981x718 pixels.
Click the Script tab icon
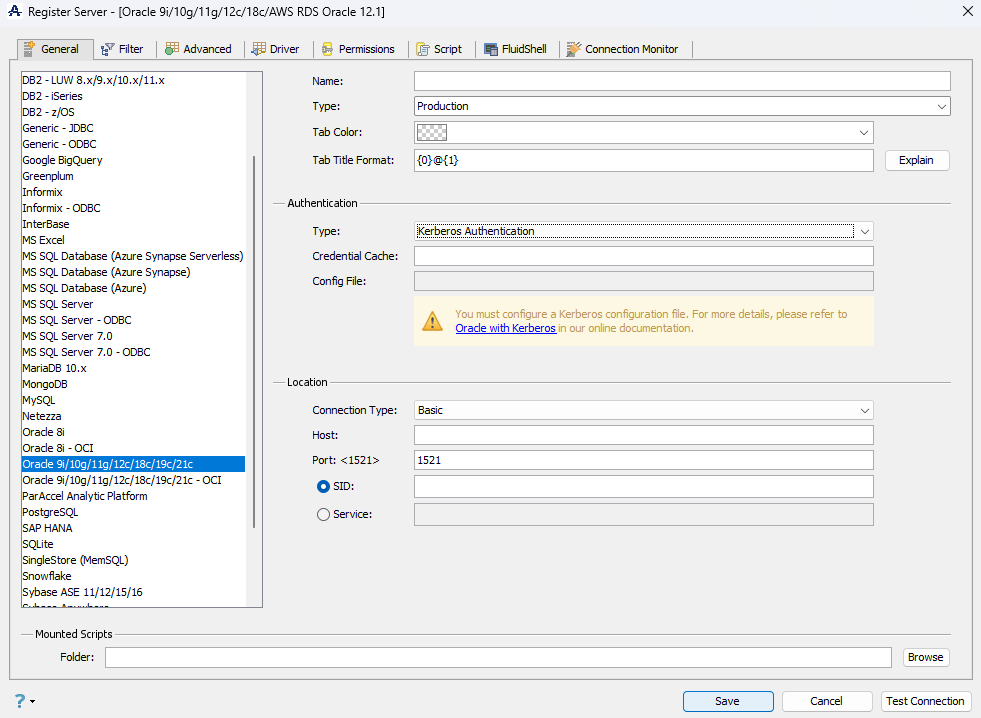pos(422,49)
